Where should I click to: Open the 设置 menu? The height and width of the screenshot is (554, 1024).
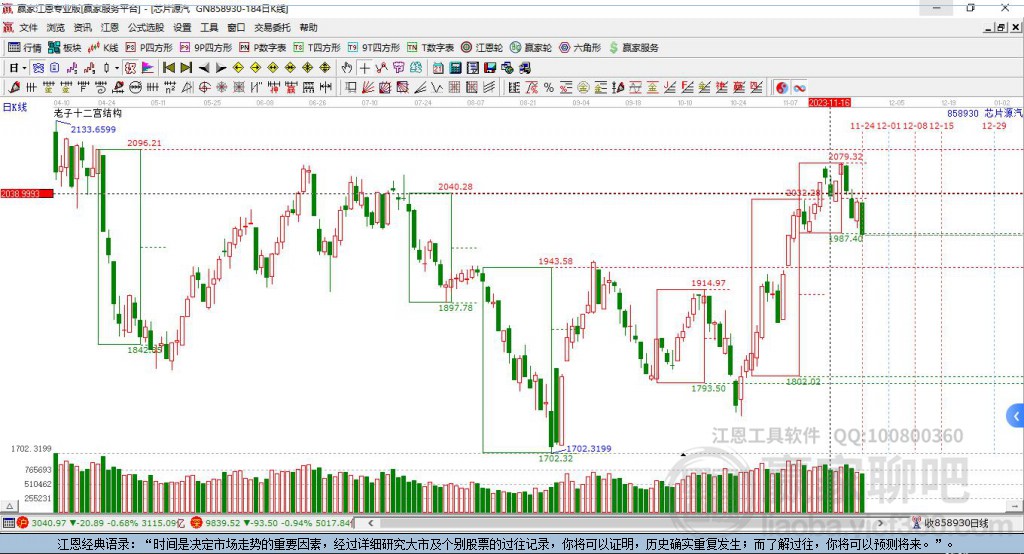[182, 27]
